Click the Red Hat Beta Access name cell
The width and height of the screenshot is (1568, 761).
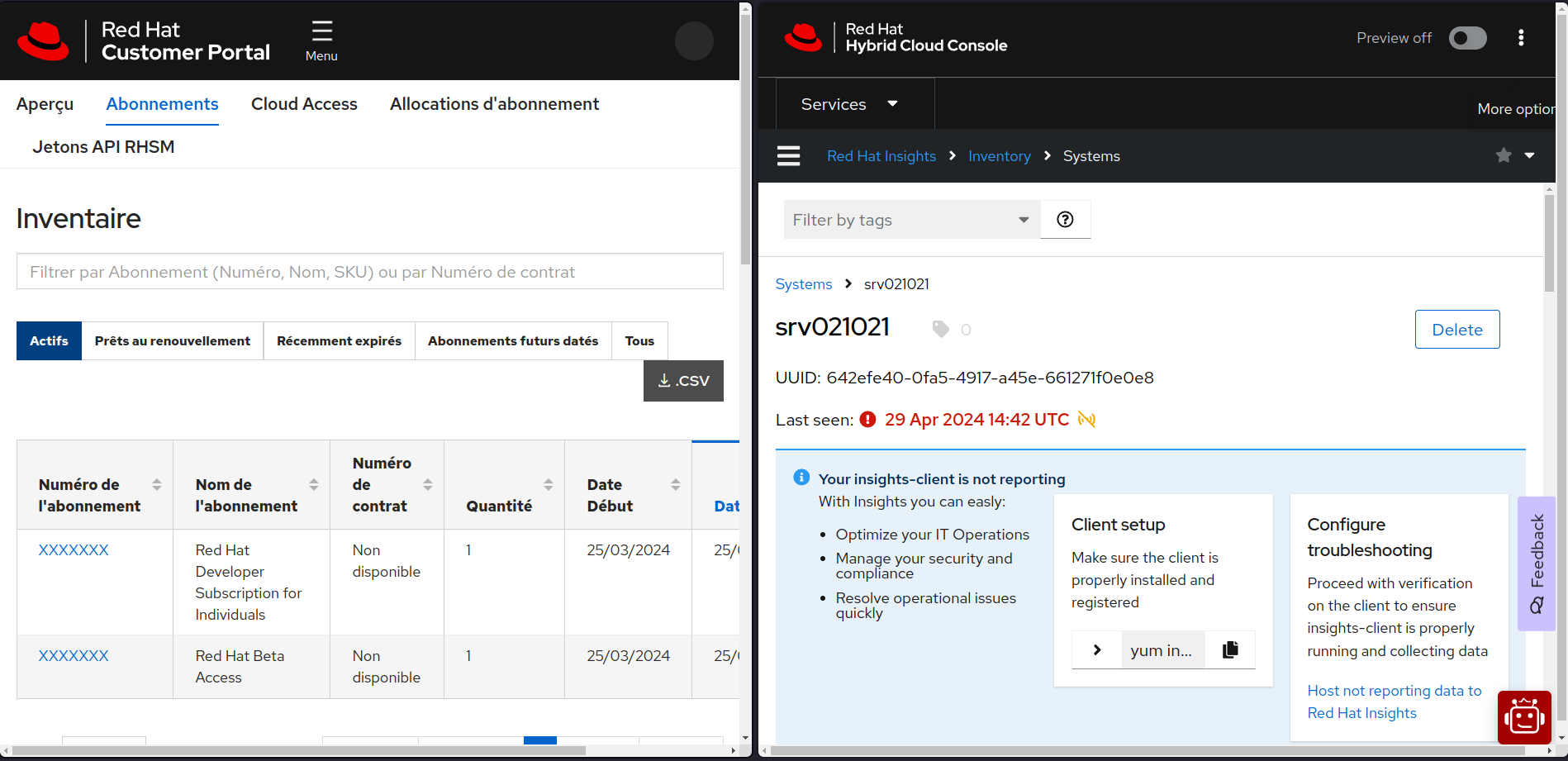click(251, 667)
